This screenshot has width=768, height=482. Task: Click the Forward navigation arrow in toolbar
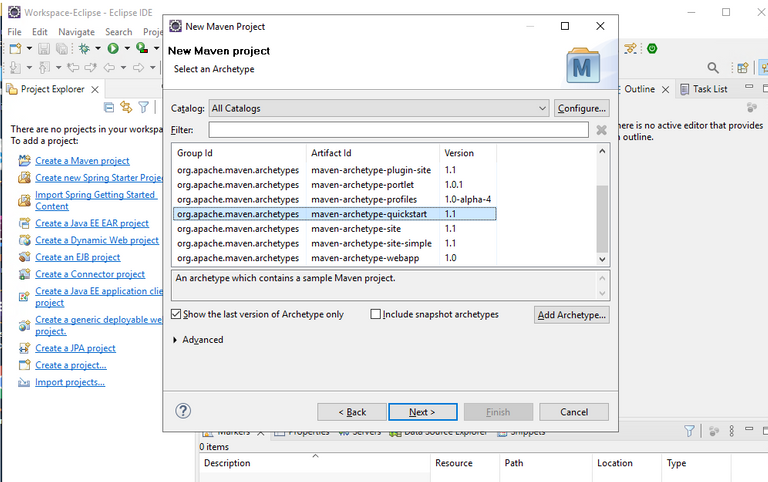pyautogui.click(x=139, y=67)
